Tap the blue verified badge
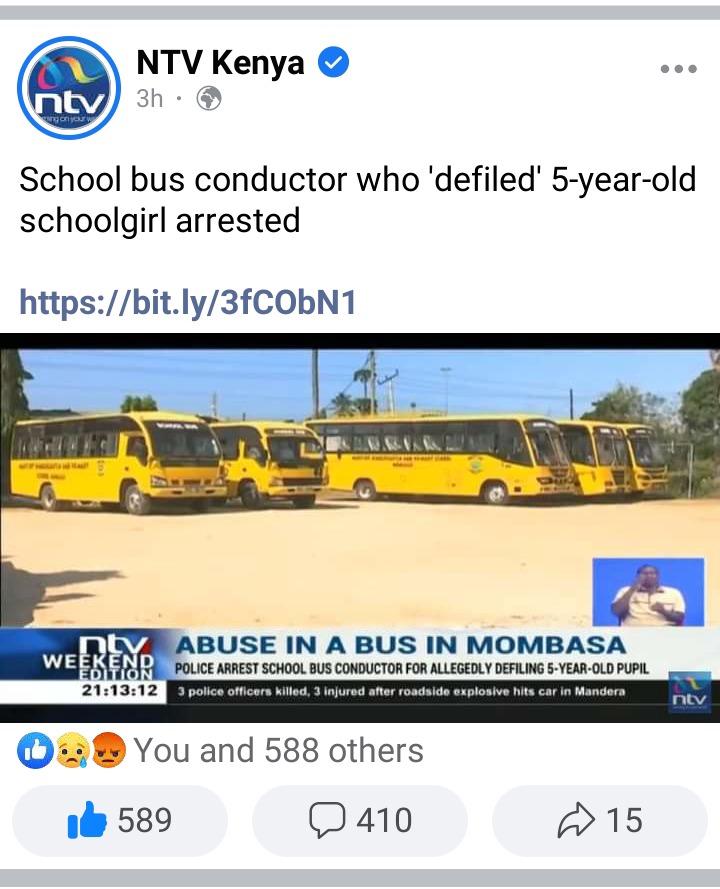This screenshot has width=720, height=889. click(x=333, y=62)
